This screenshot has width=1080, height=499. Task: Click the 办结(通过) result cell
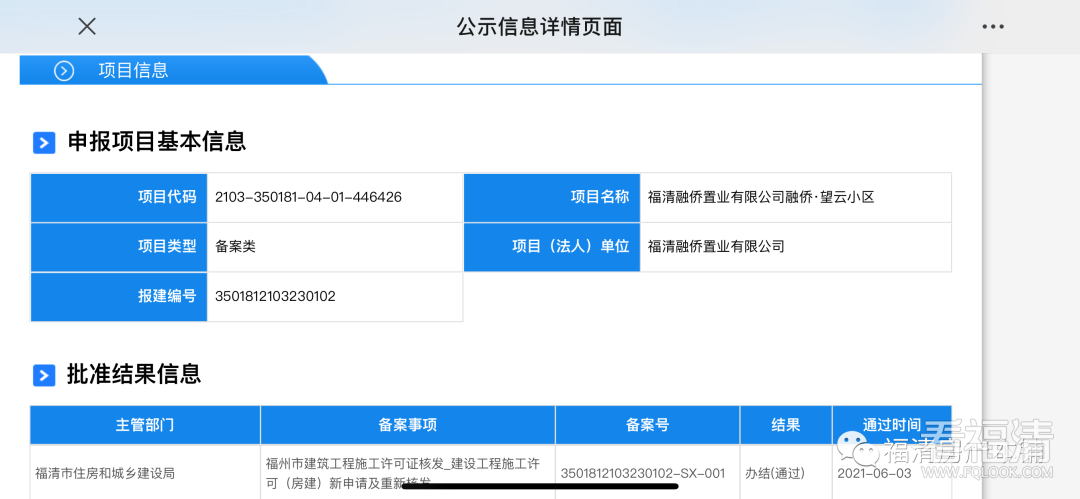[775, 473]
